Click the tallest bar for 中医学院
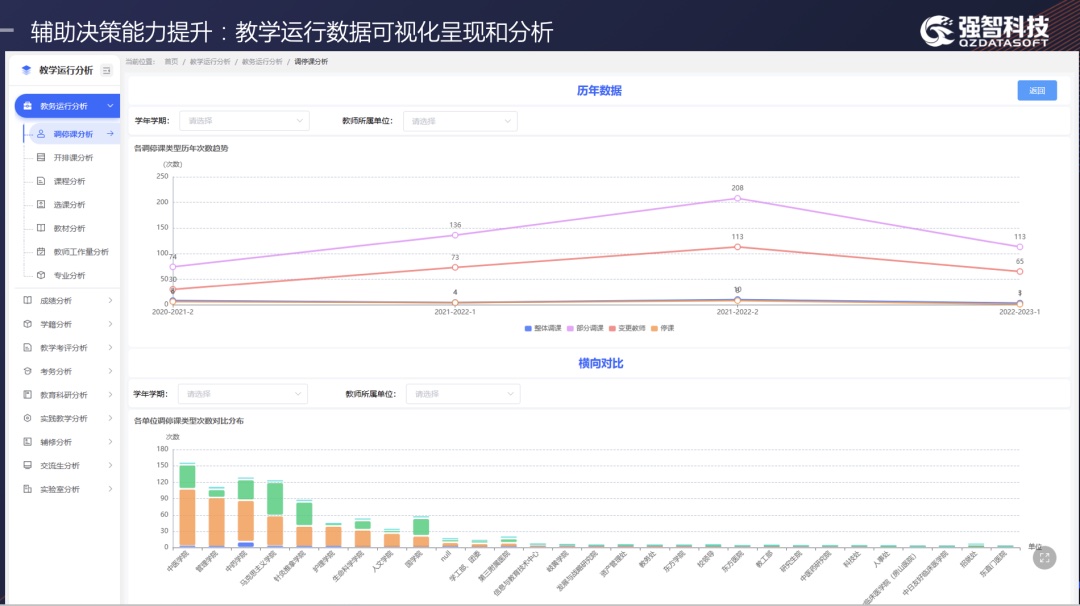This screenshot has height=606, width=1080. pos(187,517)
